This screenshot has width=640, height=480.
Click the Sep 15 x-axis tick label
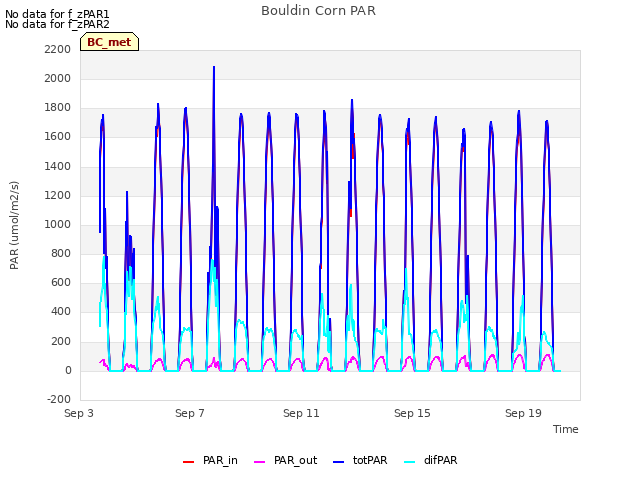click(x=412, y=413)
